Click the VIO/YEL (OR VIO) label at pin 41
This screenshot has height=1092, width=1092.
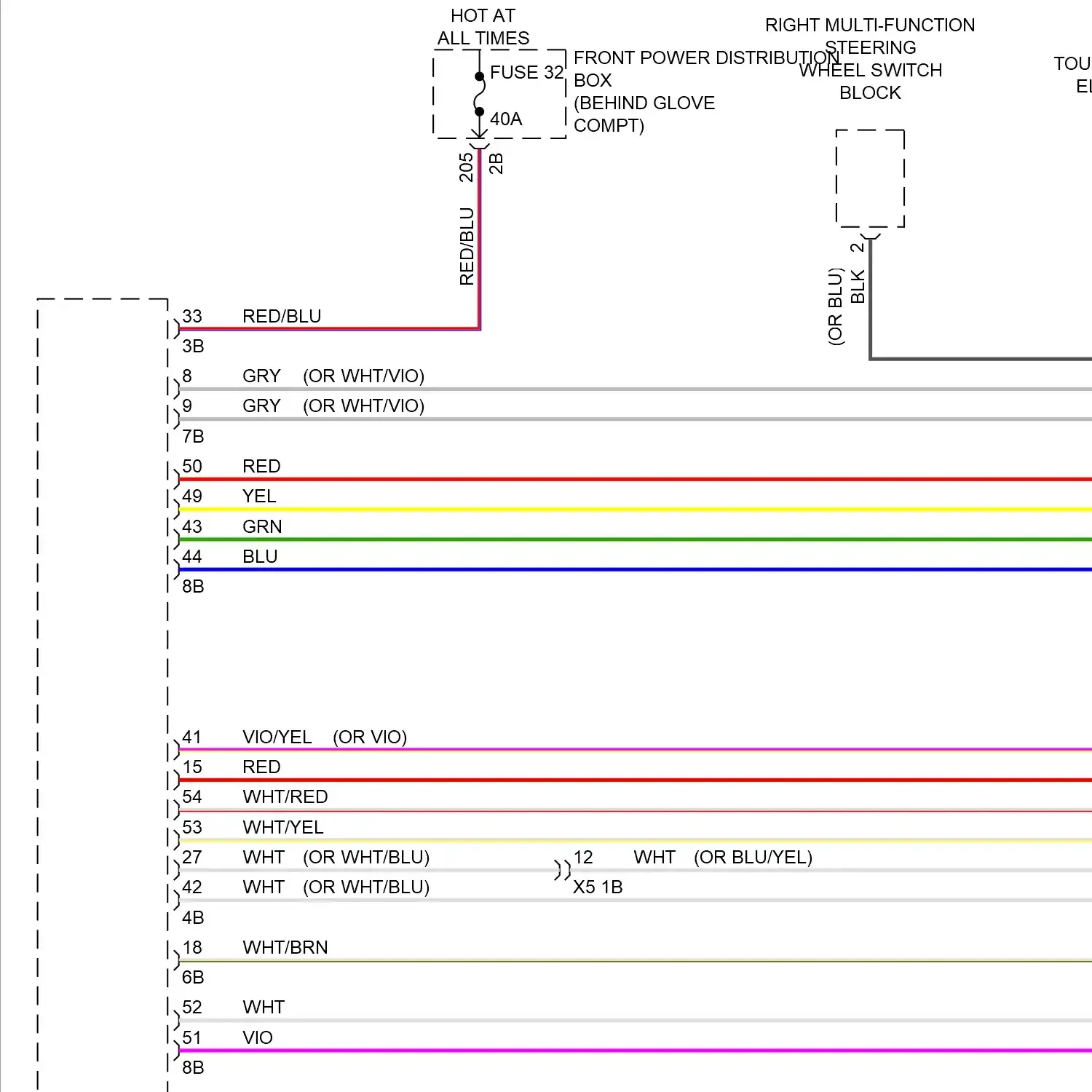pos(324,737)
